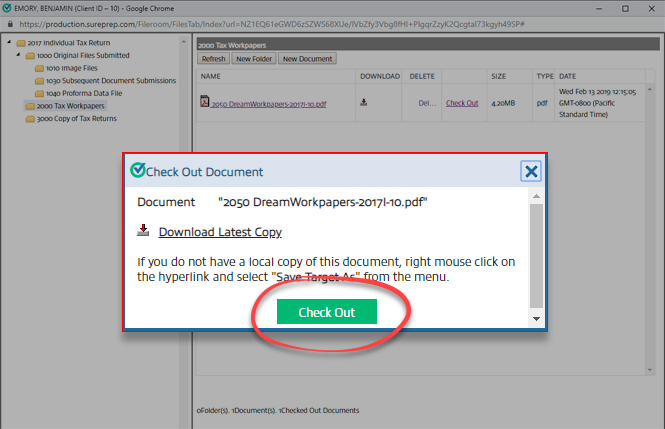Click the New Folder button
This screenshot has height=429, width=665.
tap(254, 58)
